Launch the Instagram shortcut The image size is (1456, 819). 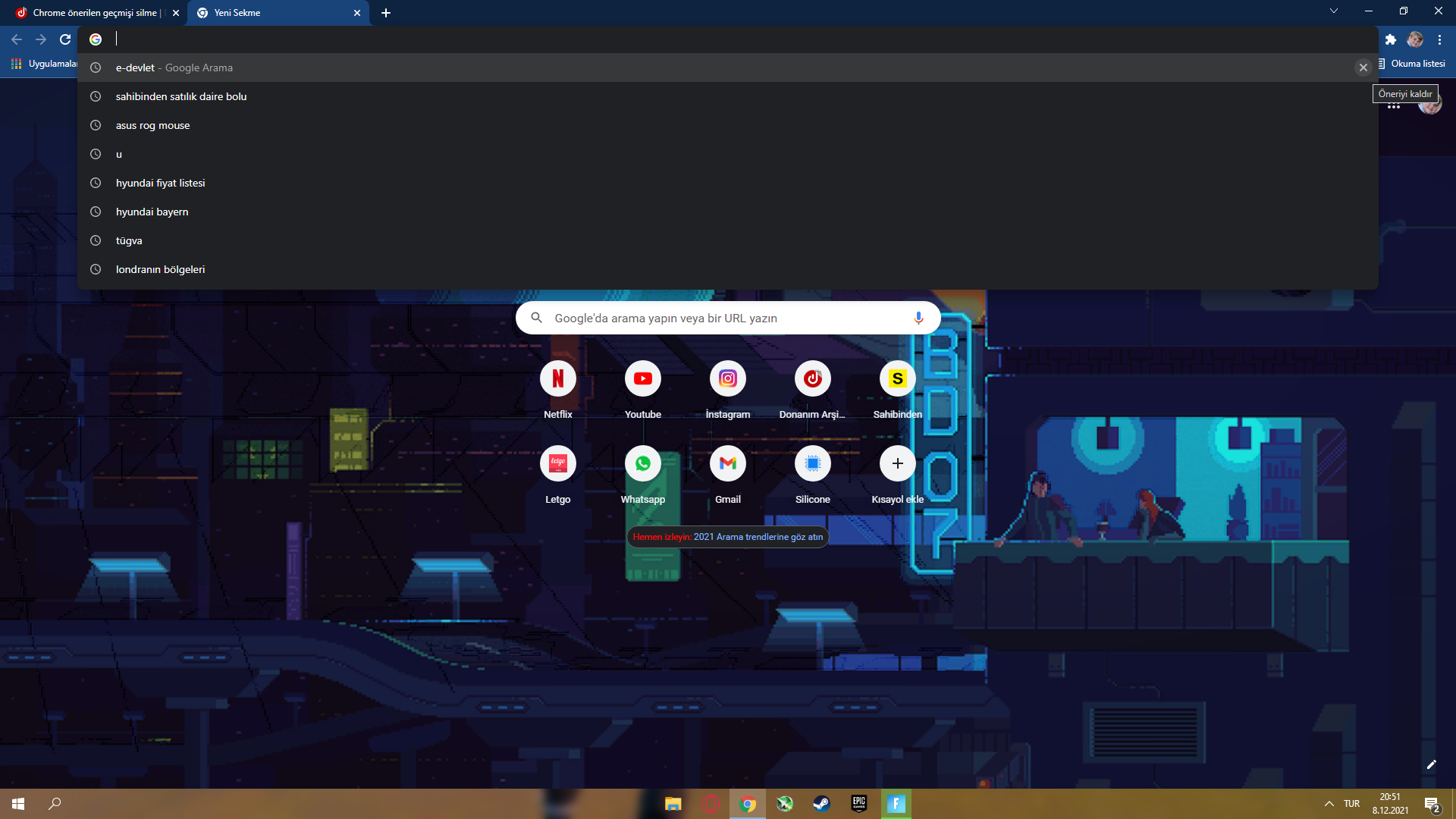[727, 378]
